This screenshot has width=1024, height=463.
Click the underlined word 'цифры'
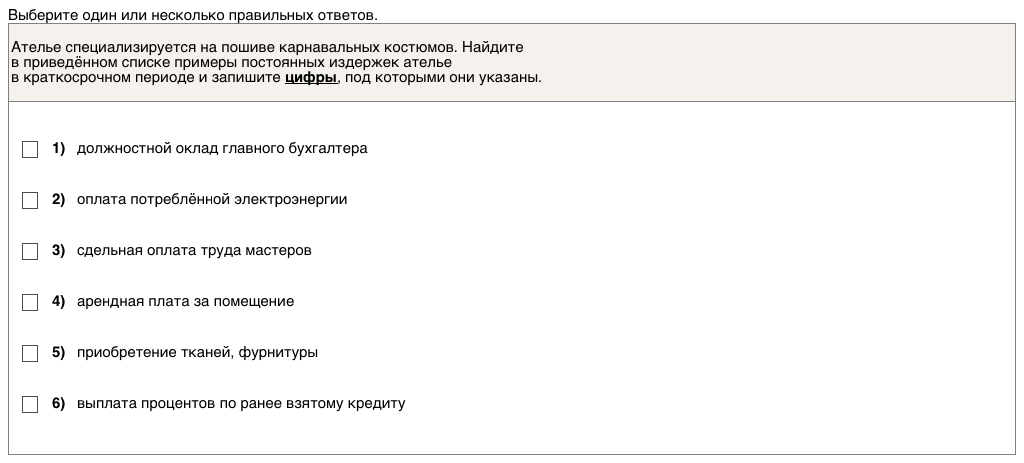[310, 78]
